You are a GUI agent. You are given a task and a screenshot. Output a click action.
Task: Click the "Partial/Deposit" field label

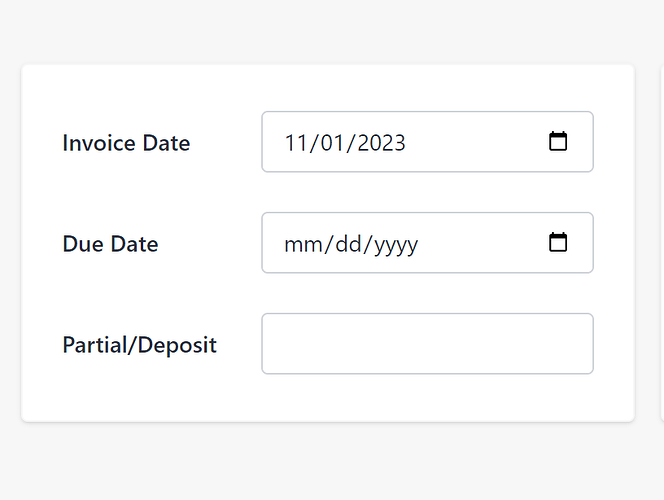(139, 345)
